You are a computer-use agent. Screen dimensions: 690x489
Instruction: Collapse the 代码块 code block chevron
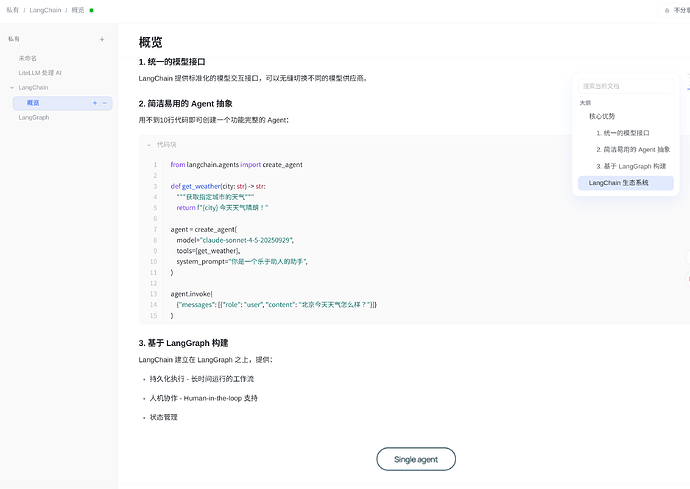pos(149,145)
